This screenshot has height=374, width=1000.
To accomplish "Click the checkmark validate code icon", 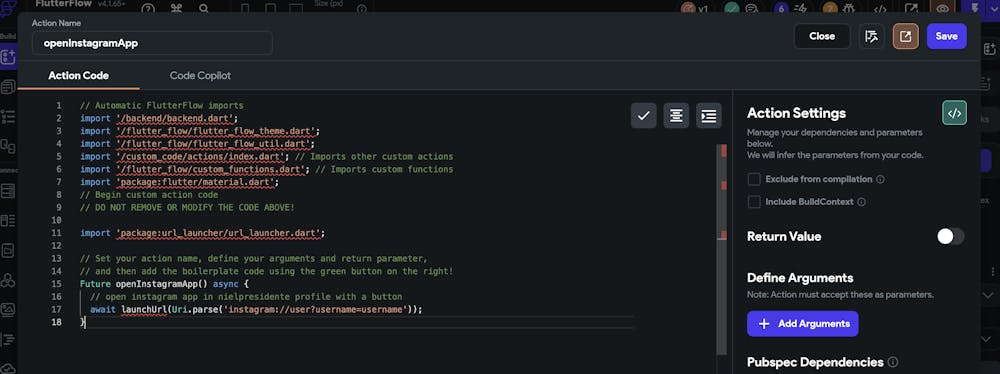I will [643, 116].
